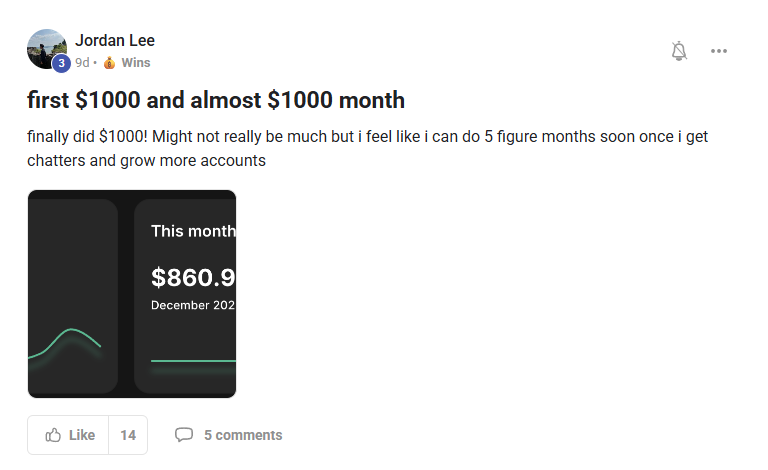Viewport: 768px width, 470px height.
Task: Click the Like button label
Action: (x=82, y=435)
